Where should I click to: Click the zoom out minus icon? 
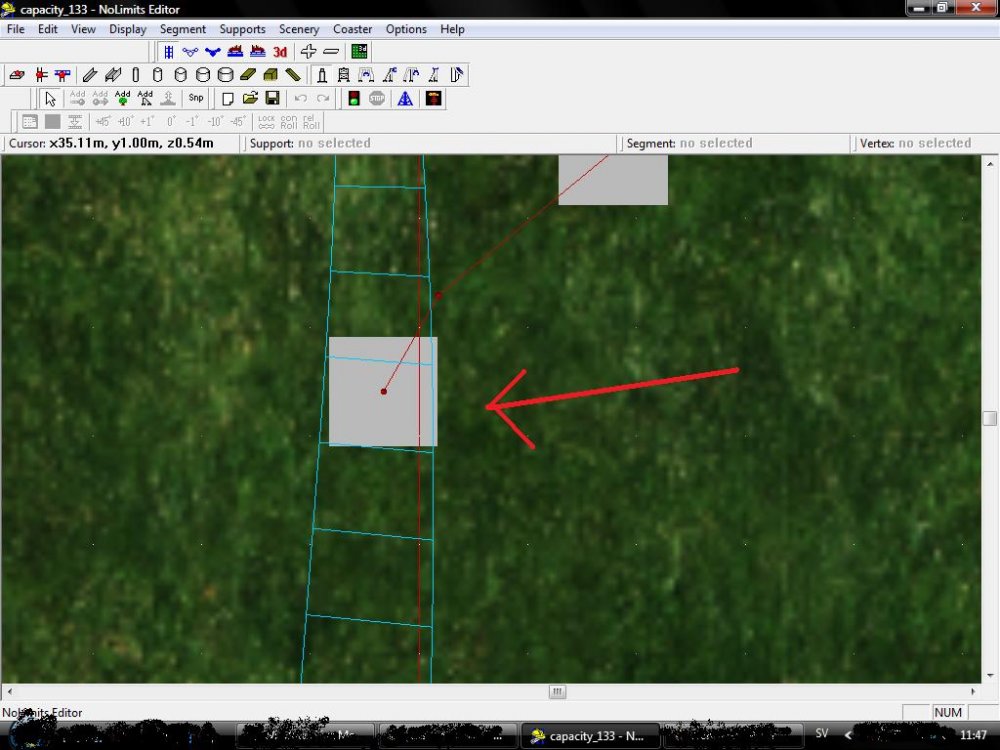click(x=330, y=51)
